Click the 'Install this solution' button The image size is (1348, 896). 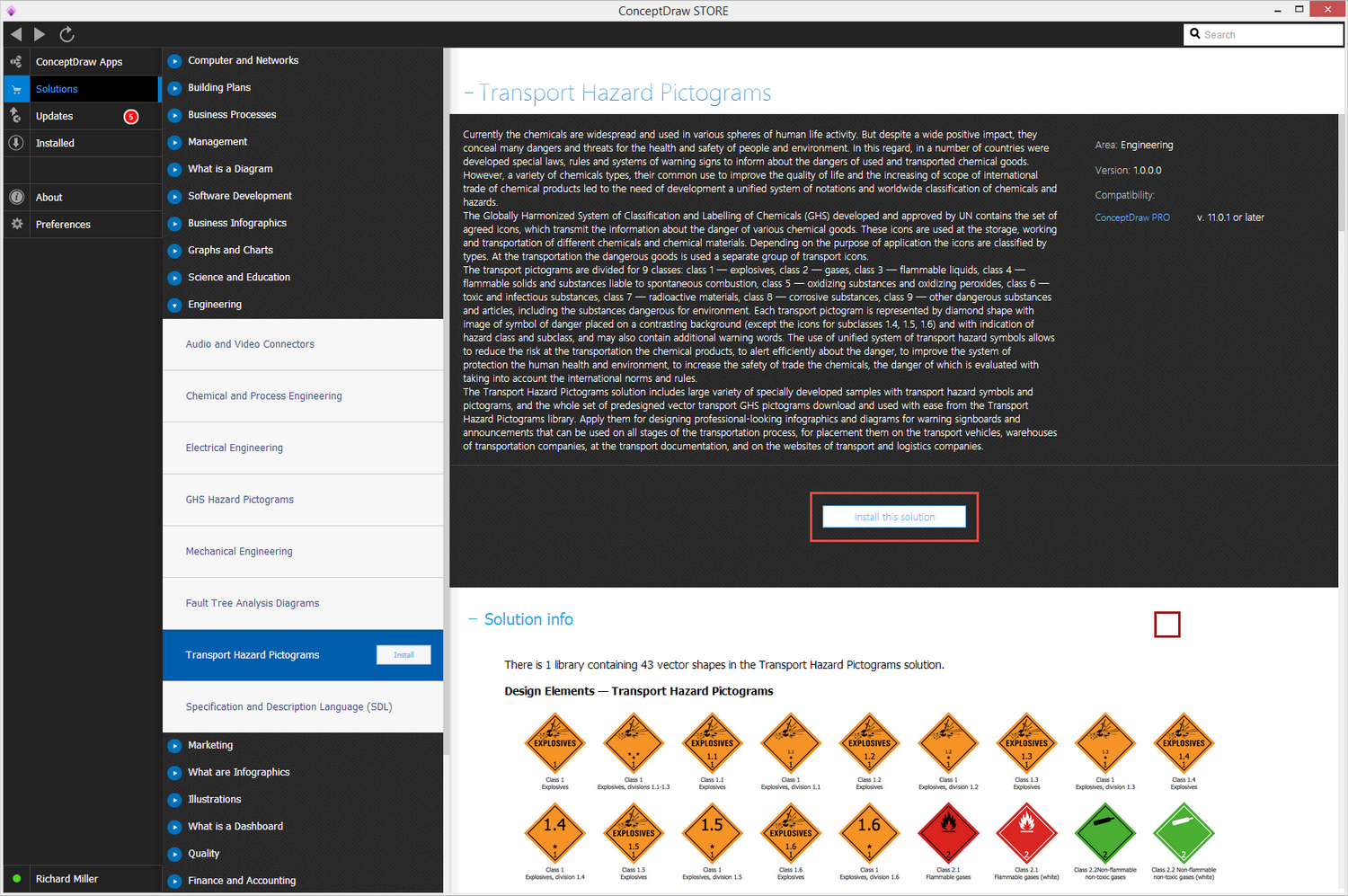tap(894, 517)
